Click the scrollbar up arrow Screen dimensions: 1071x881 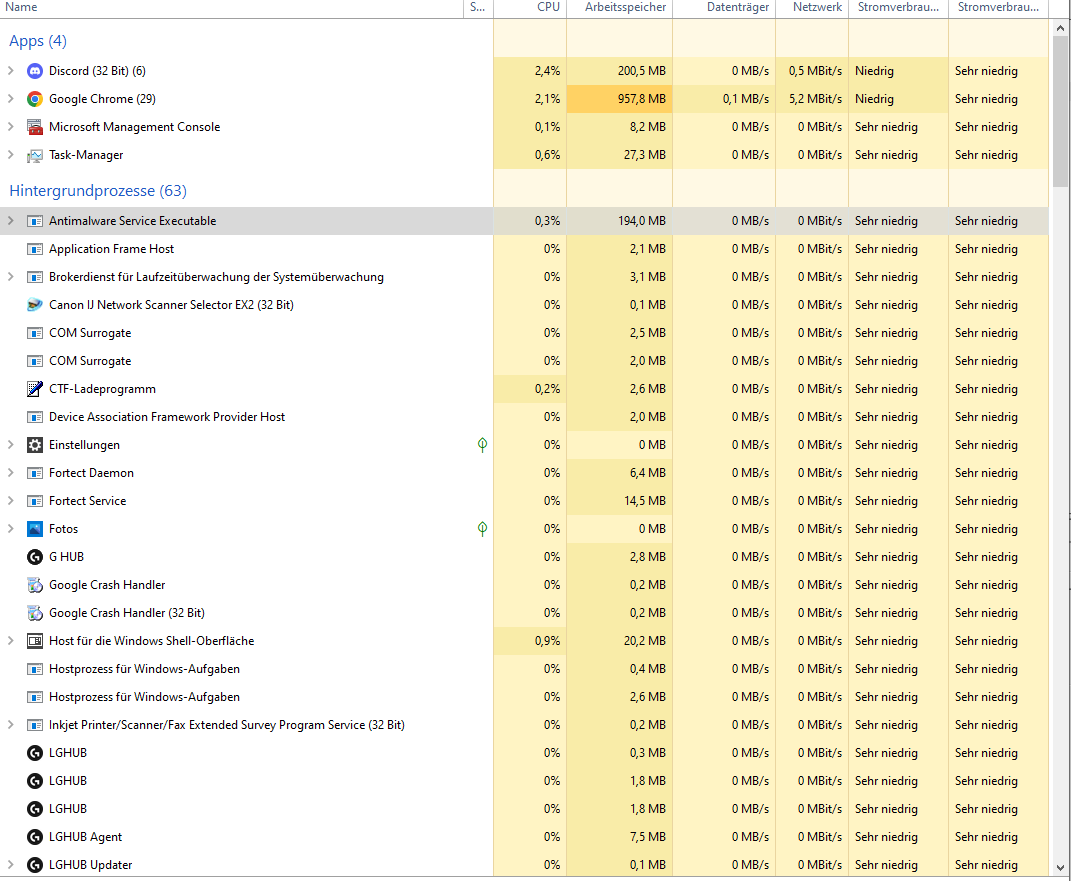click(1060, 29)
